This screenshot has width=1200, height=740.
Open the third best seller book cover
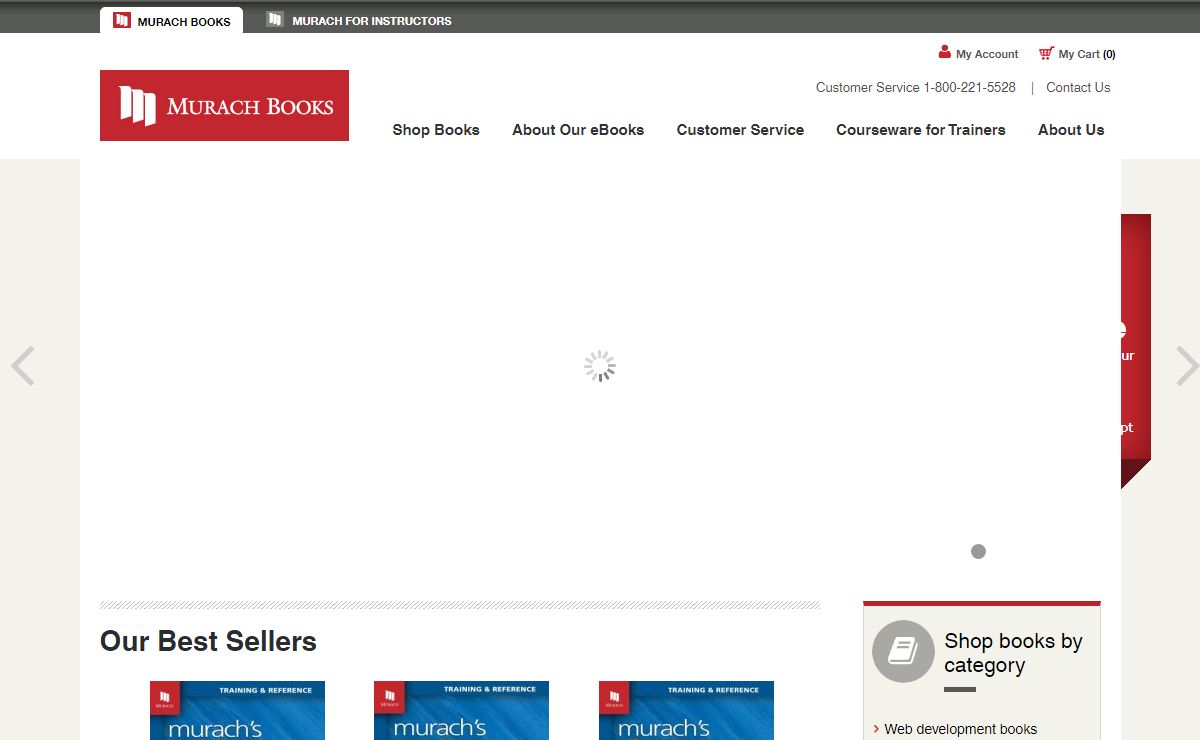click(x=686, y=711)
